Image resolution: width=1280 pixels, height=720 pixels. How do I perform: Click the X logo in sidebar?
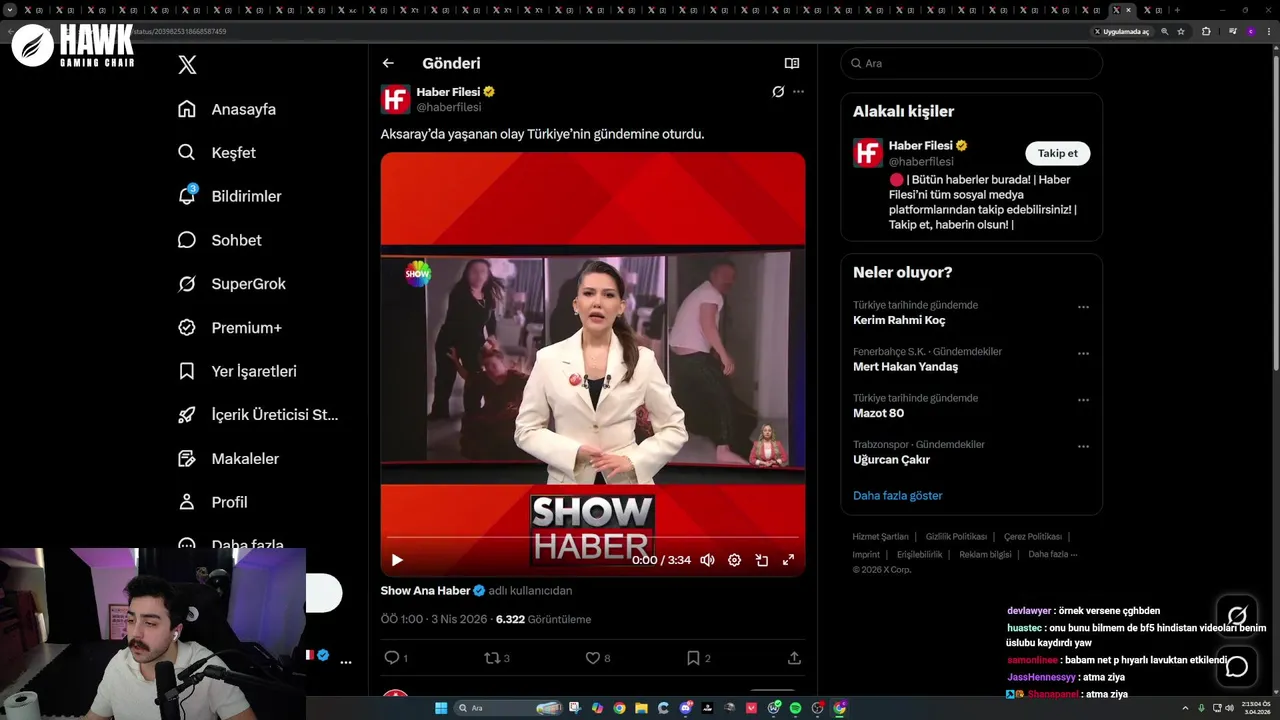(x=187, y=65)
